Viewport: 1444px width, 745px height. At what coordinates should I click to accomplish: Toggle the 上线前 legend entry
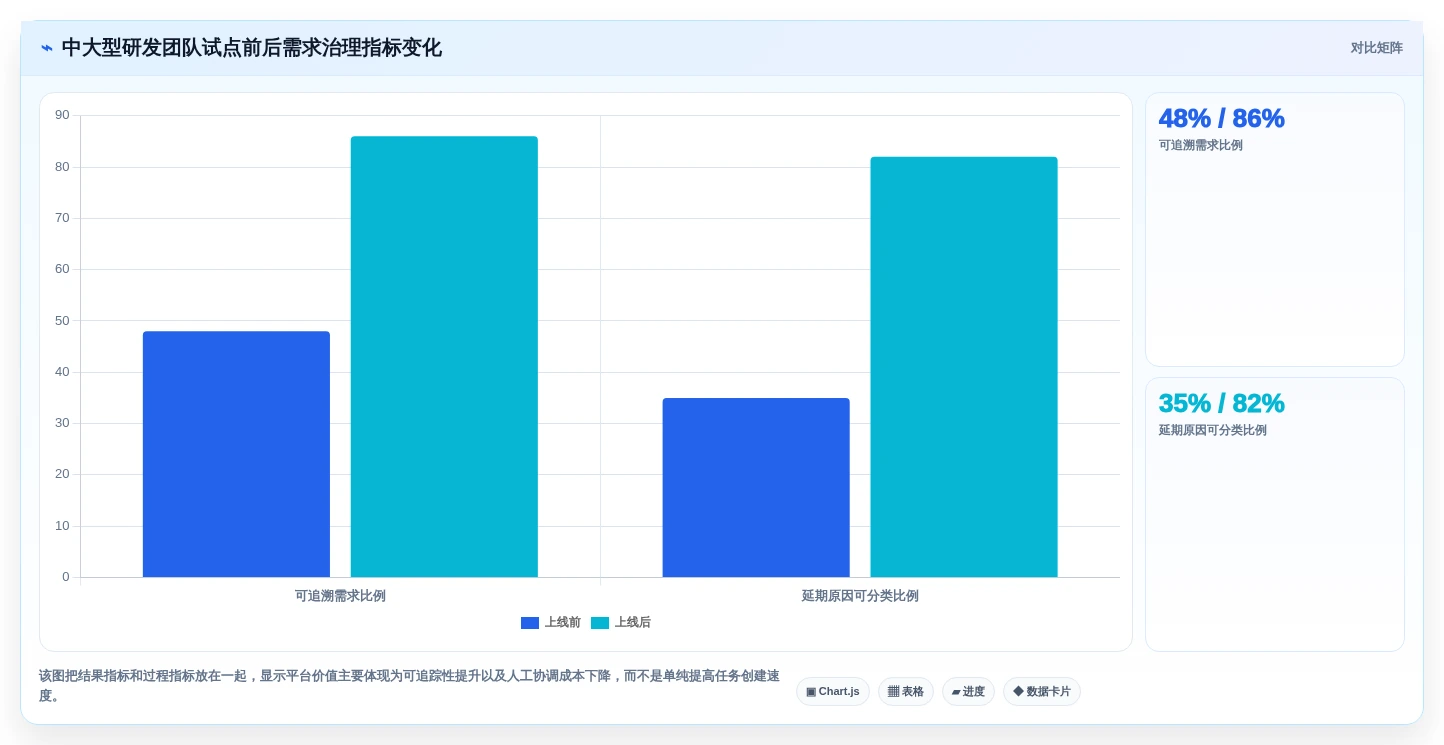pyautogui.click(x=551, y=622)
